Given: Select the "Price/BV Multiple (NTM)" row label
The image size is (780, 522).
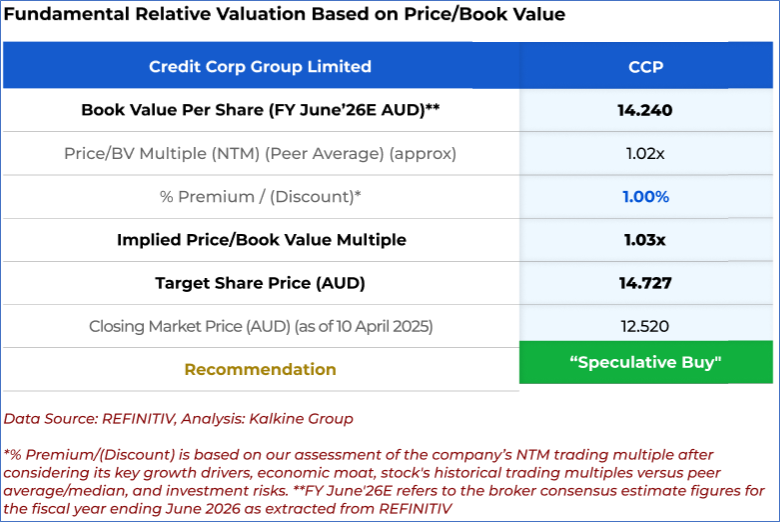Looking at the screenshot, I should pyautogui.click(x=260, y=154).
